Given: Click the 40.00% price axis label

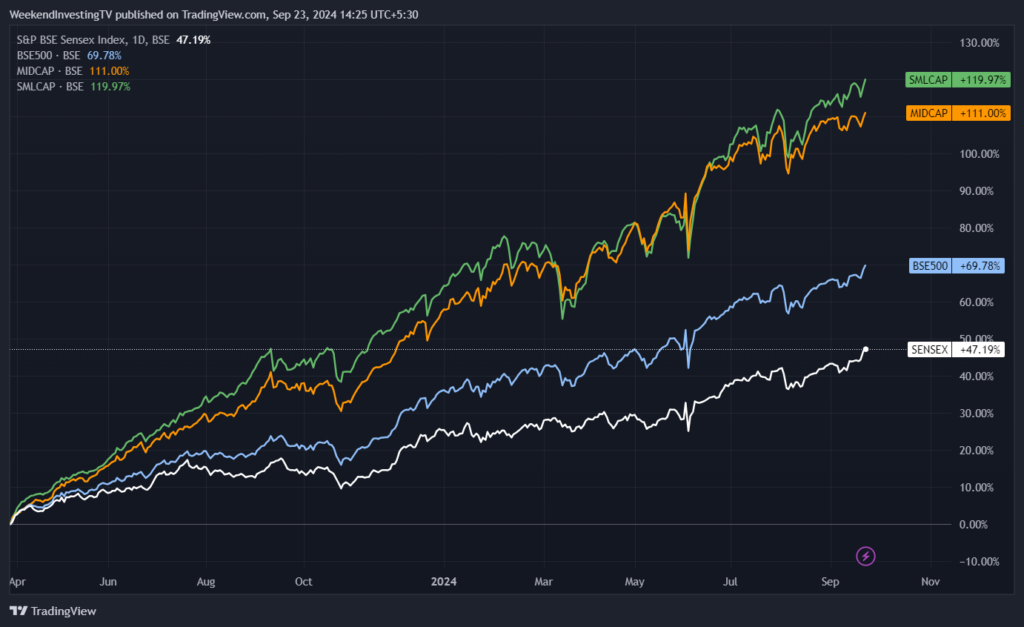Looking at the screenshot, I should point(976,376).
